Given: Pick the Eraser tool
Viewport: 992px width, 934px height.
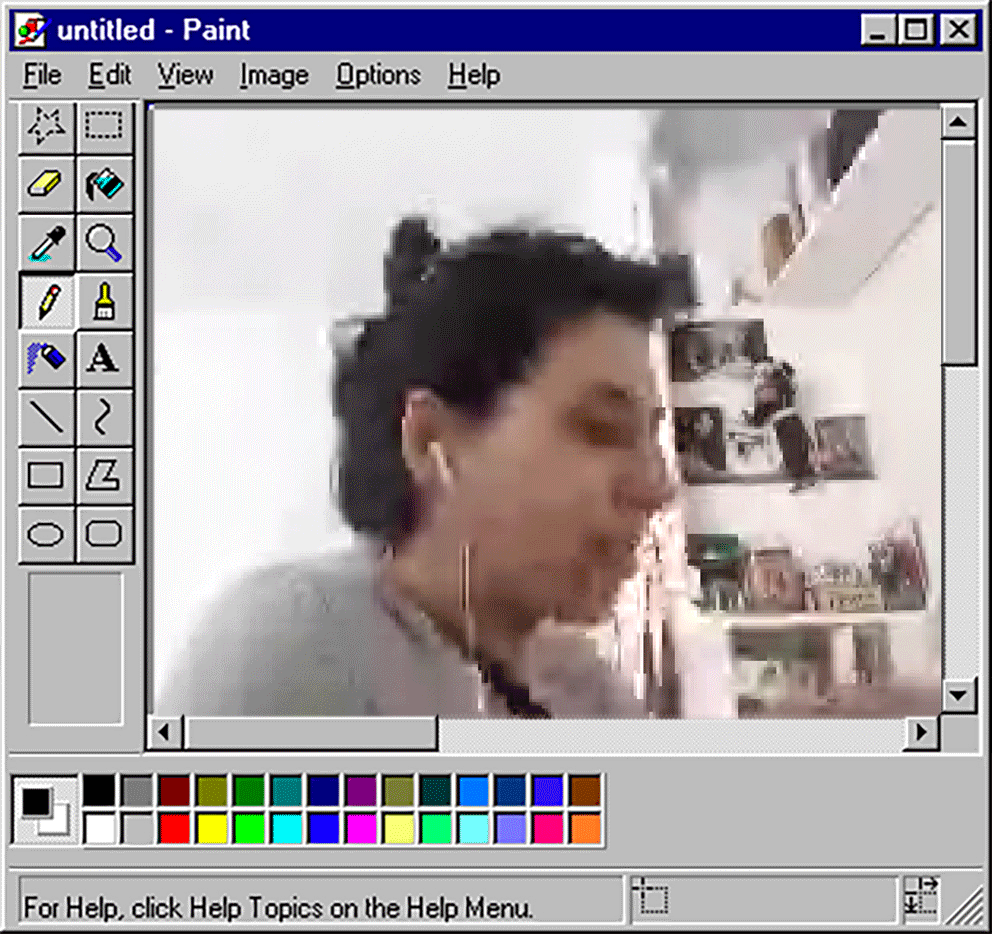Looking at the screenshot, I should pyautogui.click(x=47, y=184).
